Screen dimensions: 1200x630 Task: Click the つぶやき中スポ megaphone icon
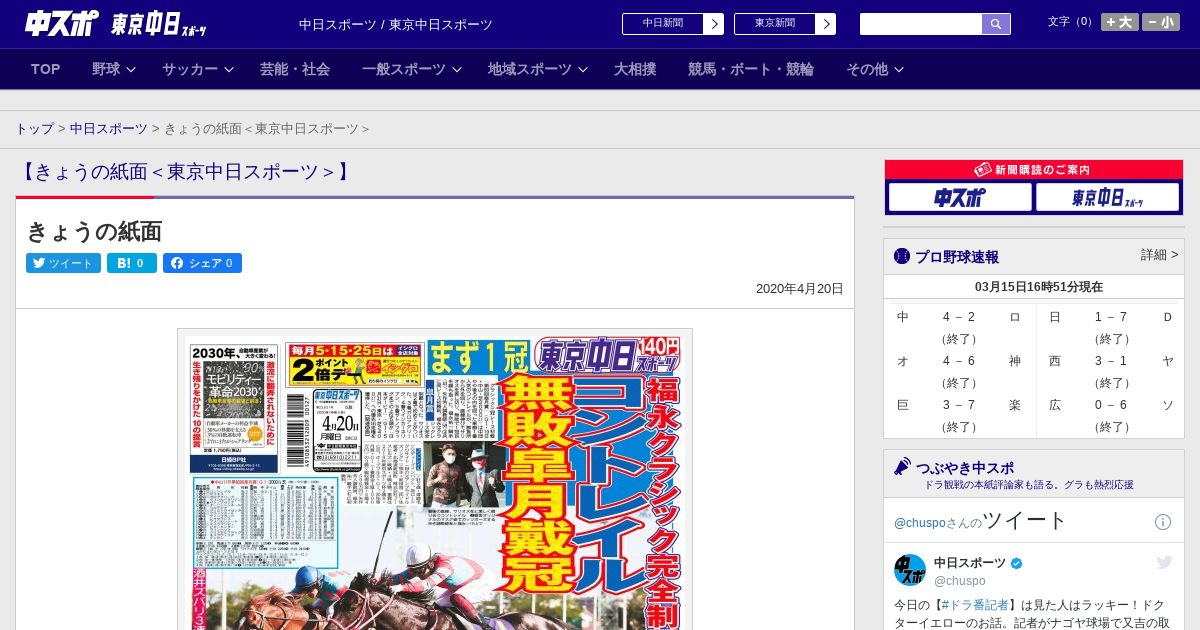tap(902, 466)
